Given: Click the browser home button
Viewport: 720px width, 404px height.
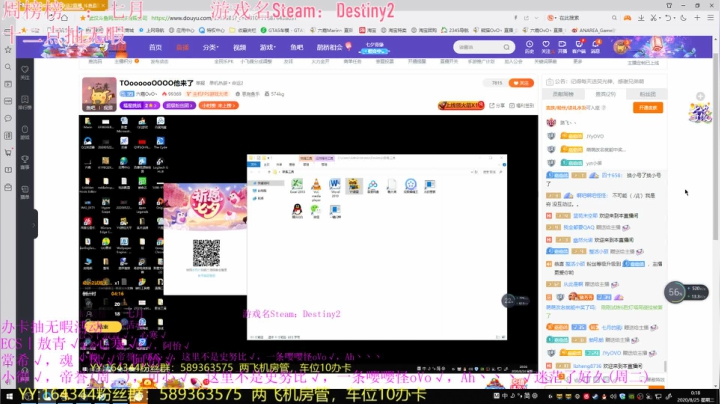Looking at the screenshot, I should point(65,18).
